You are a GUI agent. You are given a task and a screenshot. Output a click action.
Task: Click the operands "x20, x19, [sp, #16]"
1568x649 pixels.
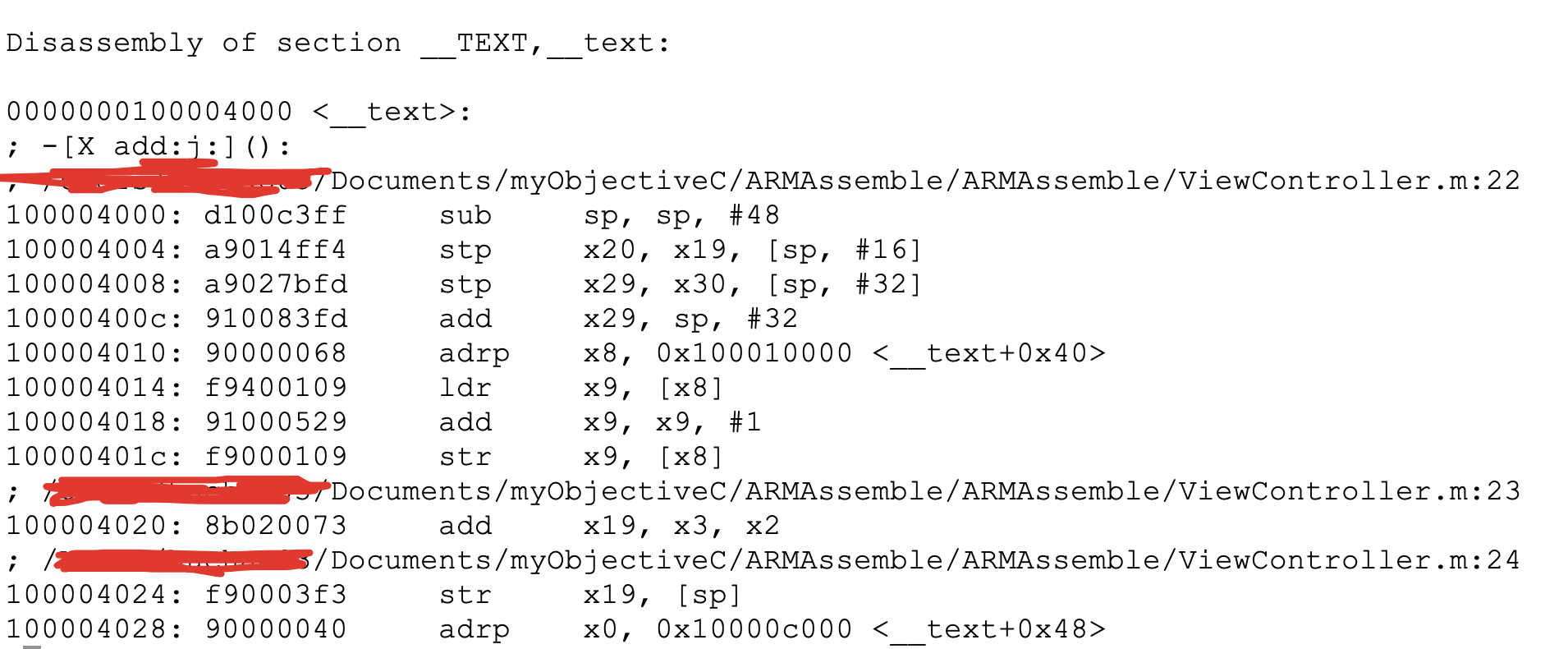[752, 250]
